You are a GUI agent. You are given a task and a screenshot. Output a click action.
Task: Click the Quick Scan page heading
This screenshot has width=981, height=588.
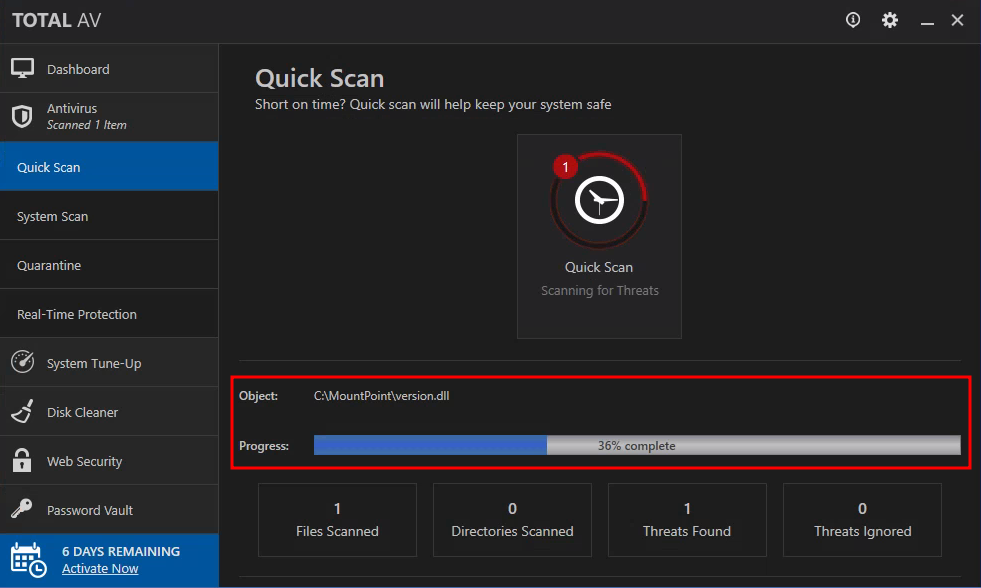click(320, 78)
